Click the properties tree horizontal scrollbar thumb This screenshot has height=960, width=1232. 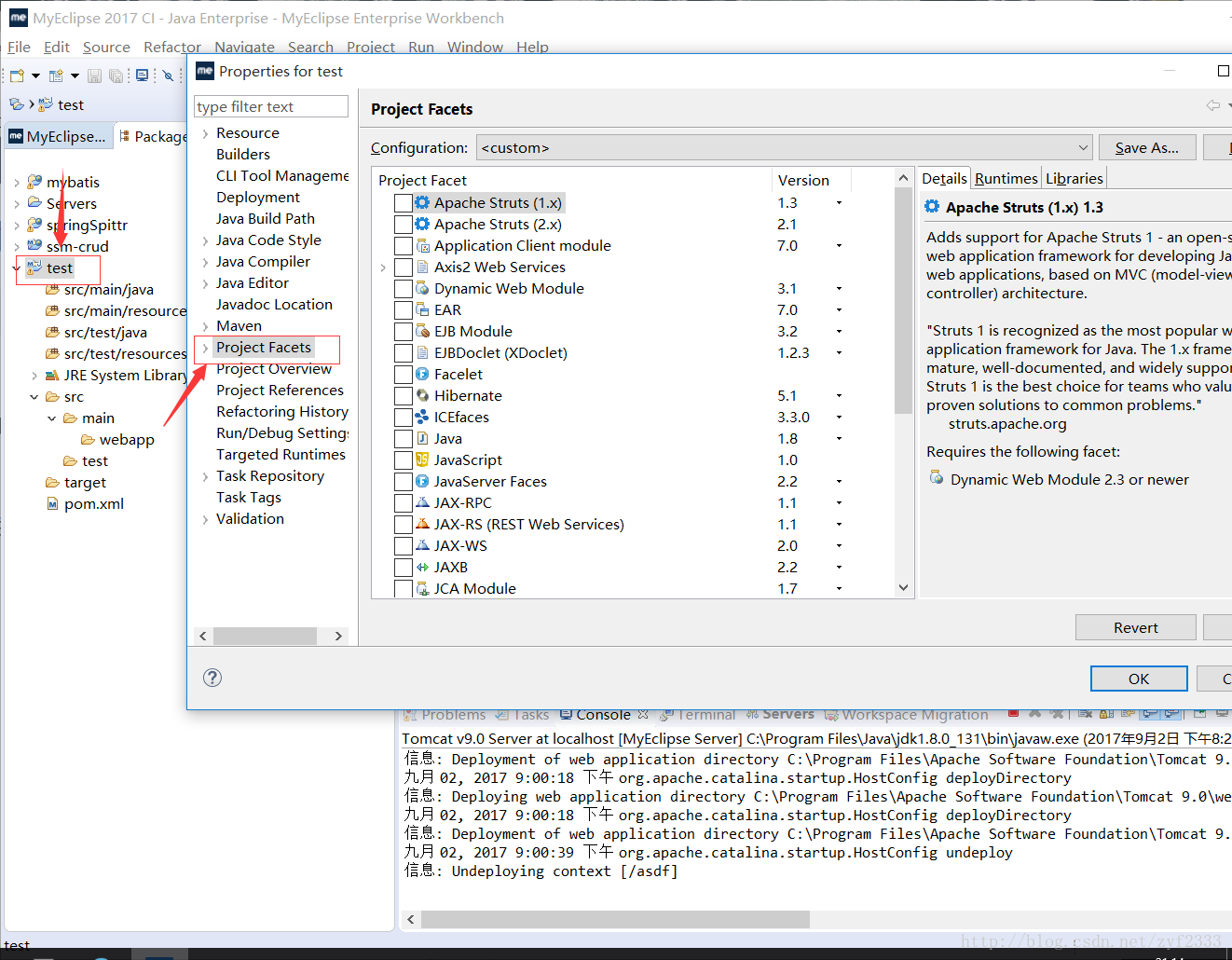click(x=266, y=636)
